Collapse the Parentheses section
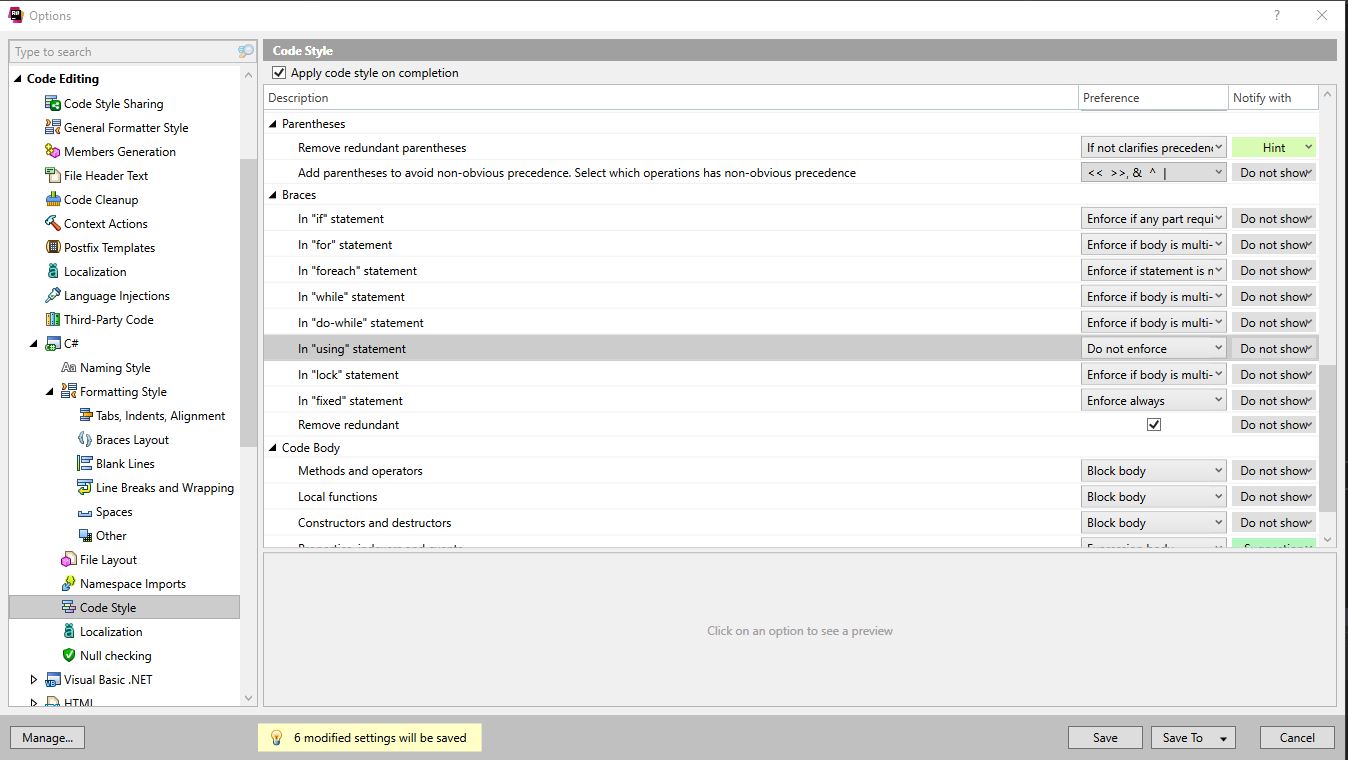Screen dimensions: 1348x760 tap(273, 124)
